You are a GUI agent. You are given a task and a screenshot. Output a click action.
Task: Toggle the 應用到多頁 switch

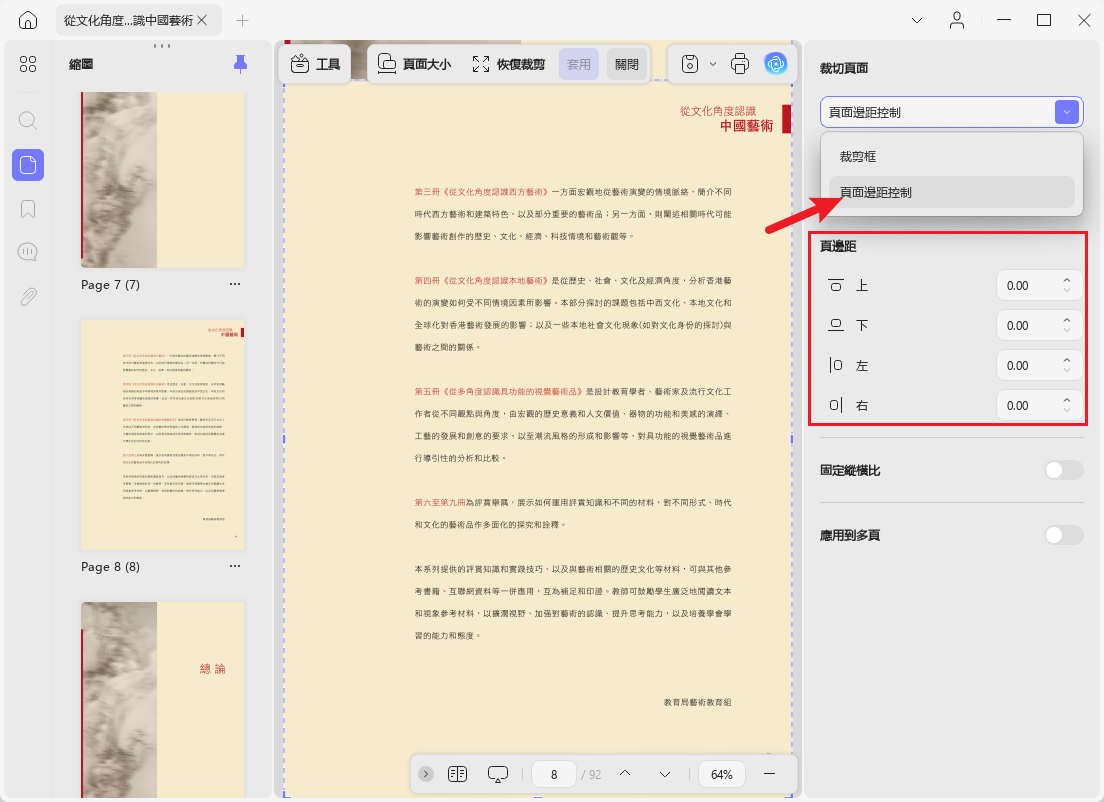pos(1063,535)
